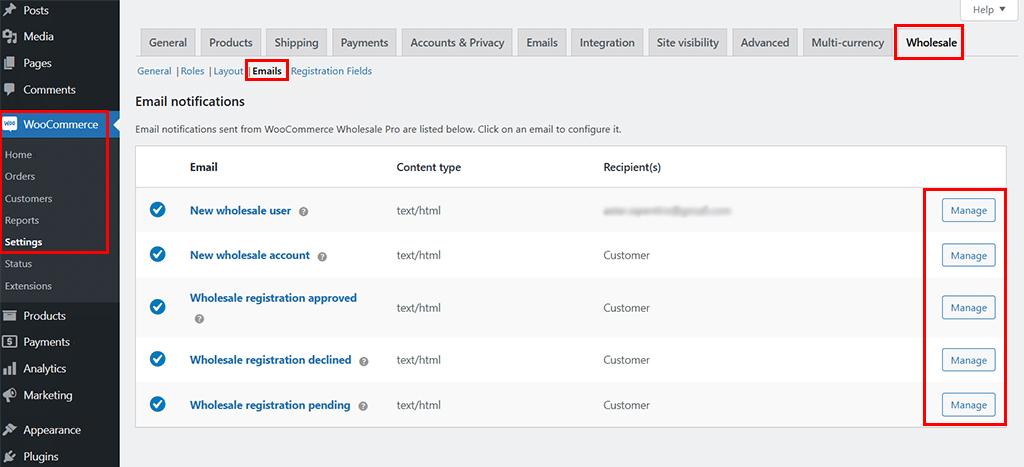Image resolution: width=1024 pixels, height=467 pixels.
Task: Click the Plugins plug icon
Action: [x=9, y=457]
